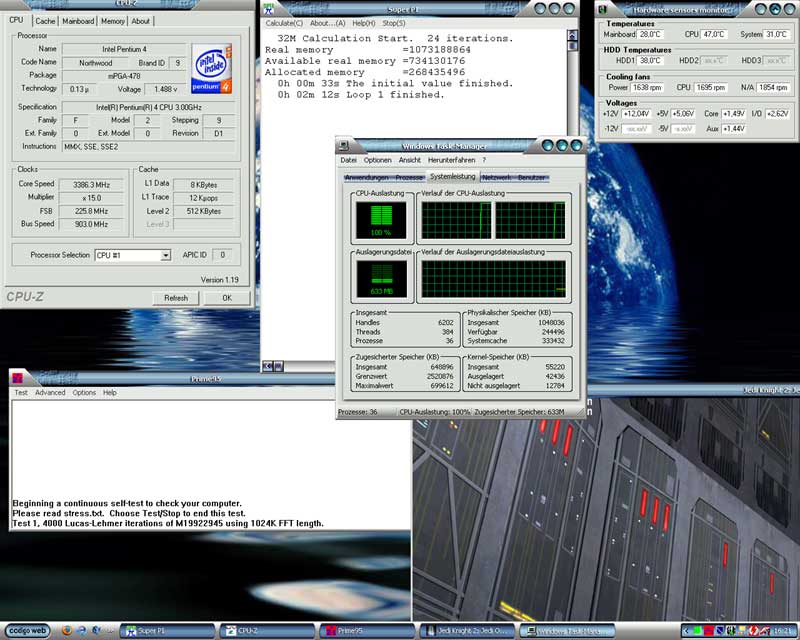
Task: Click the Super PI title bar icon
Action: (269, 9)
